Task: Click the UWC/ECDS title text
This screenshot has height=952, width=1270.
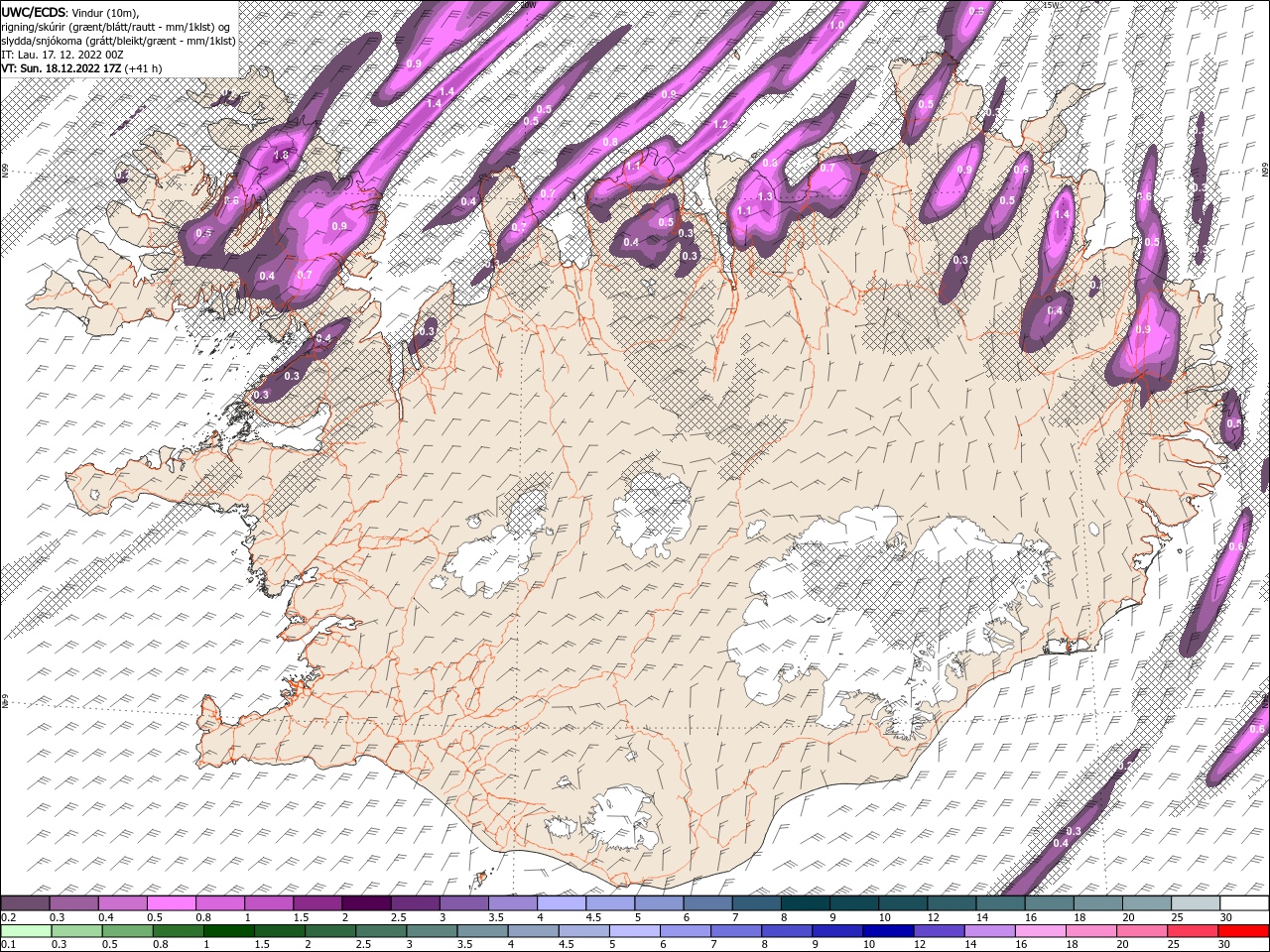Action: tap(36, 12)
